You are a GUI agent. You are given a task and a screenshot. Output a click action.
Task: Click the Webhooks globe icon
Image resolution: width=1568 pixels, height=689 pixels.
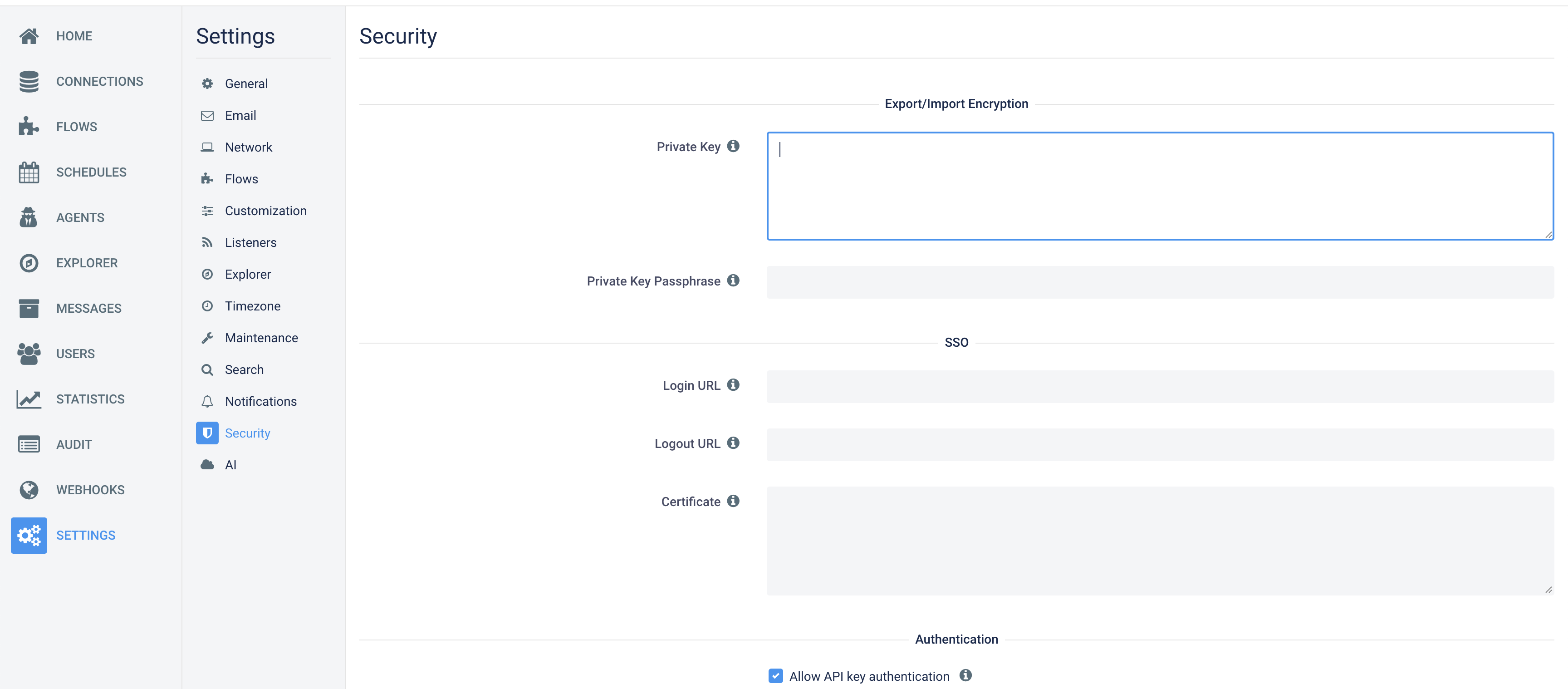[x=29, y=490]
